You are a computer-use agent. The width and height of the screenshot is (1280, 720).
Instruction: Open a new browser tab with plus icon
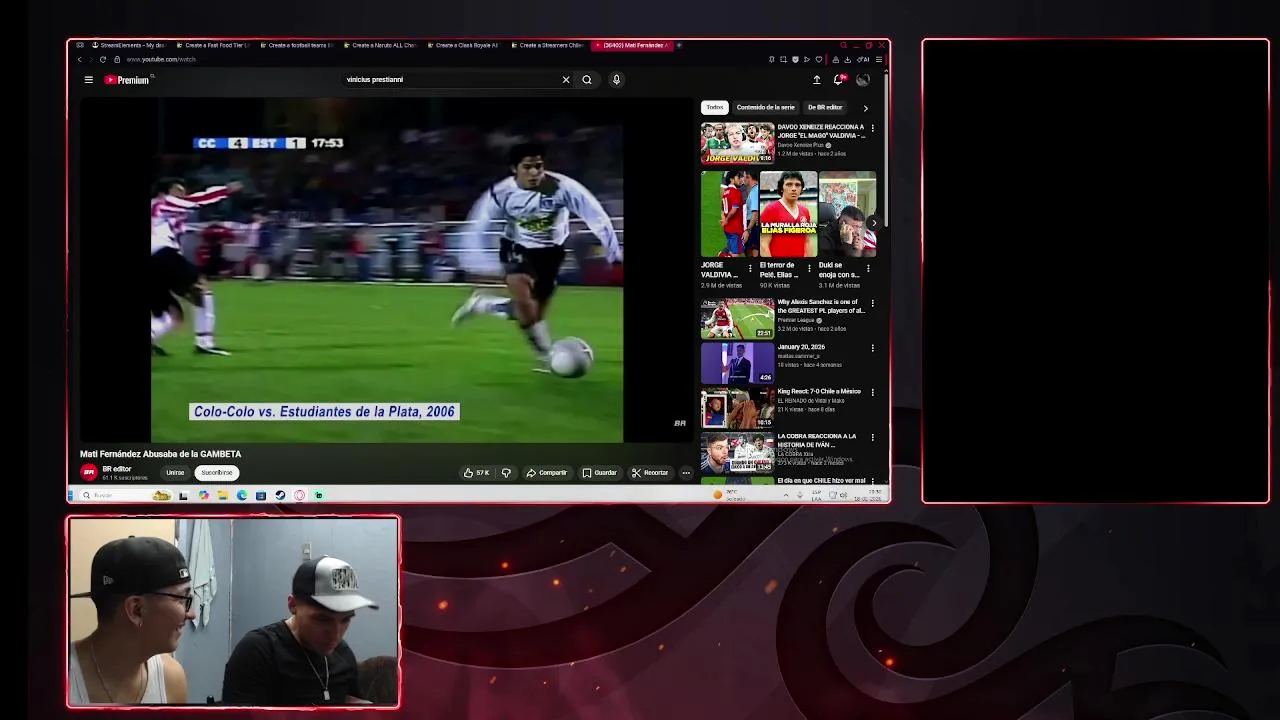click(x=679, y=45)
